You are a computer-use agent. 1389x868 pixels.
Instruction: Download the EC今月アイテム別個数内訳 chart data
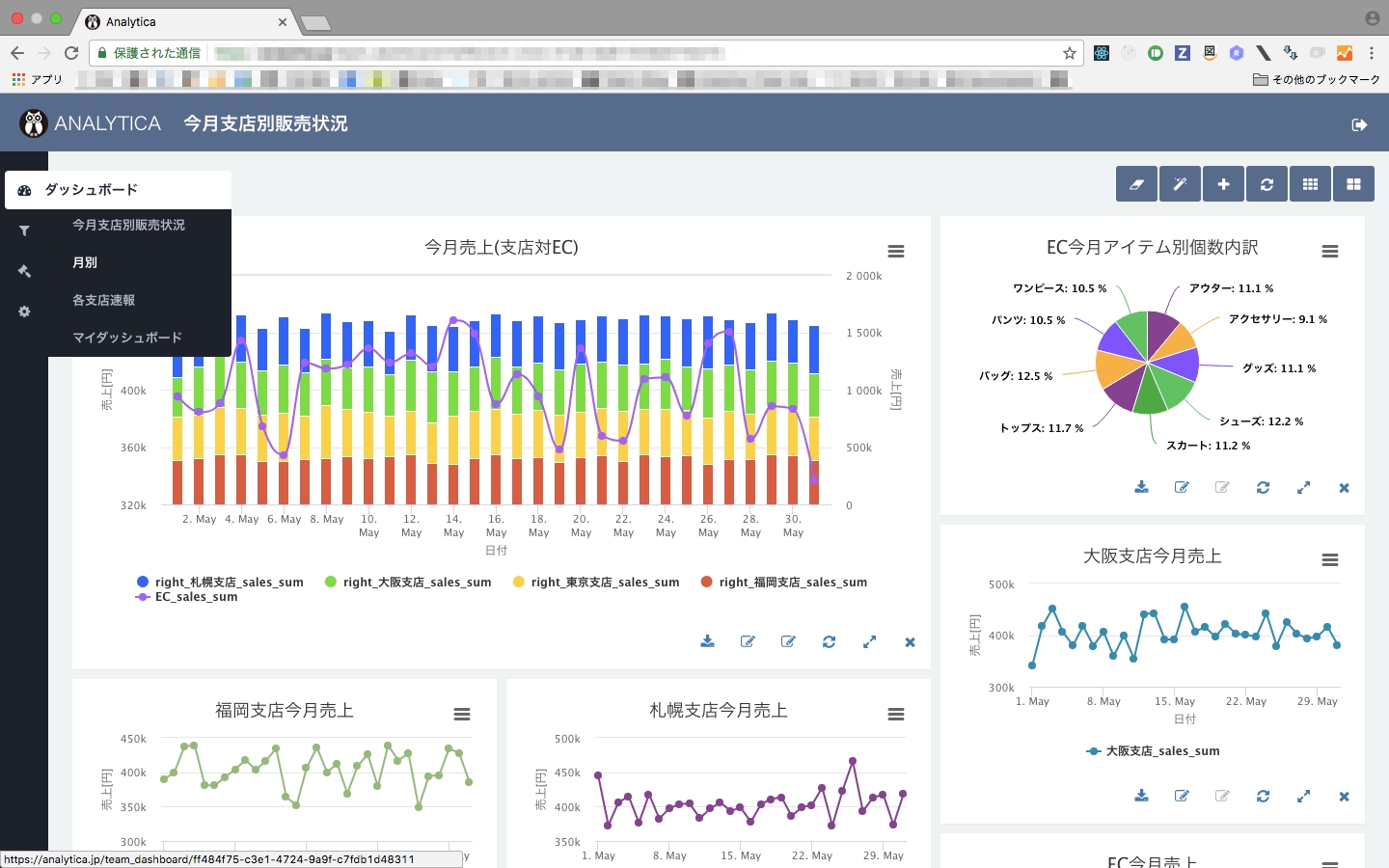pos(1141,487)
